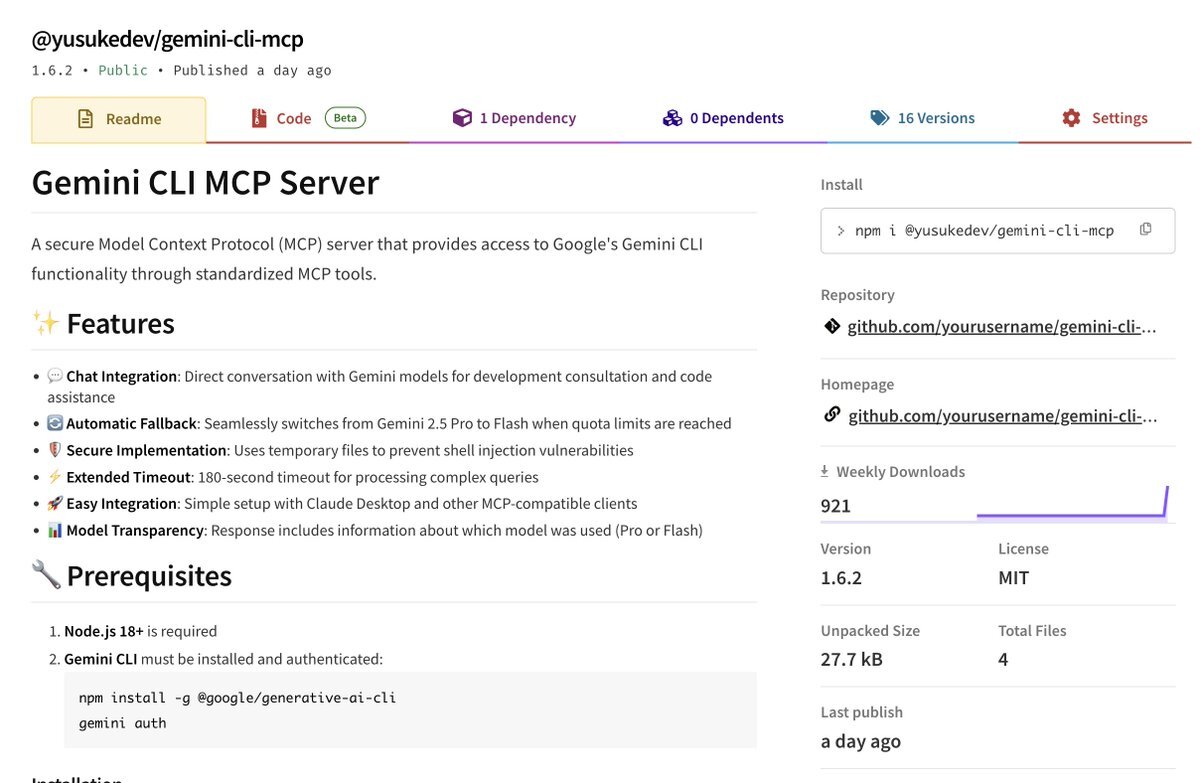
Task: Open the Readme tab
Action: 119,119
